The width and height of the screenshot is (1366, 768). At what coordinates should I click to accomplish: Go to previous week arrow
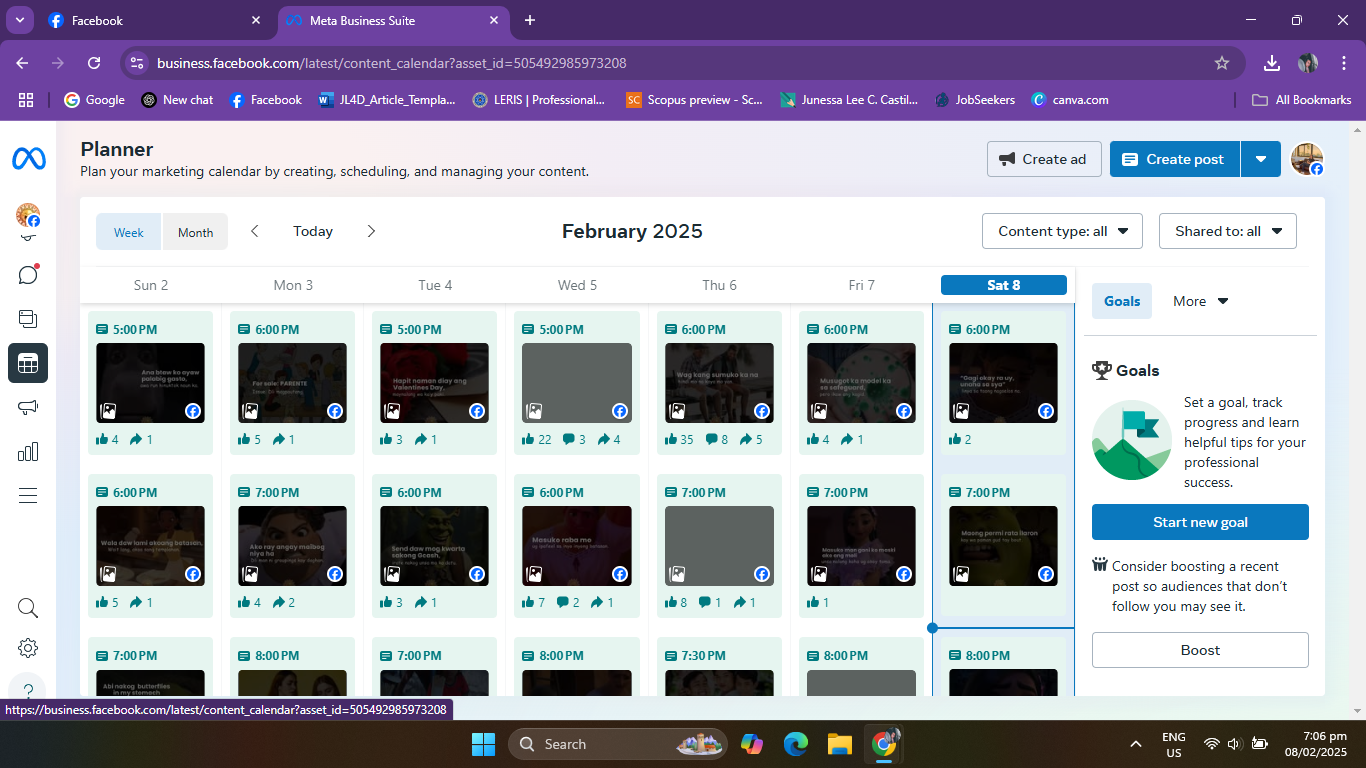[x=255, y=231]
